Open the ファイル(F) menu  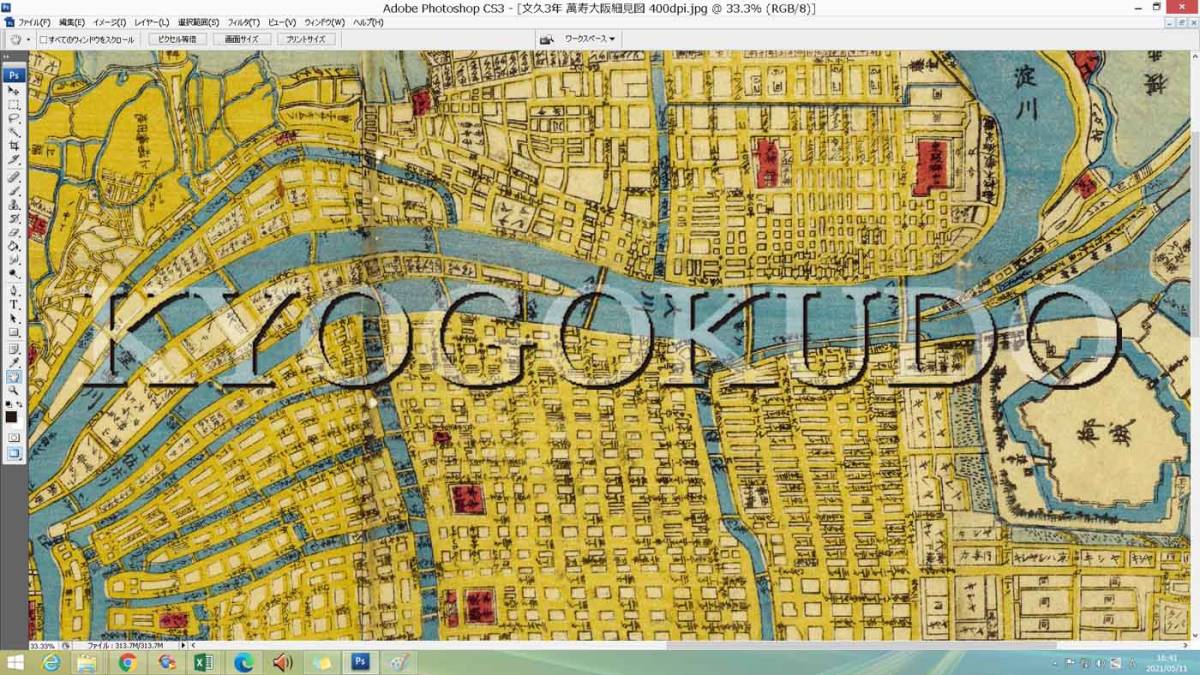(35, 22)
